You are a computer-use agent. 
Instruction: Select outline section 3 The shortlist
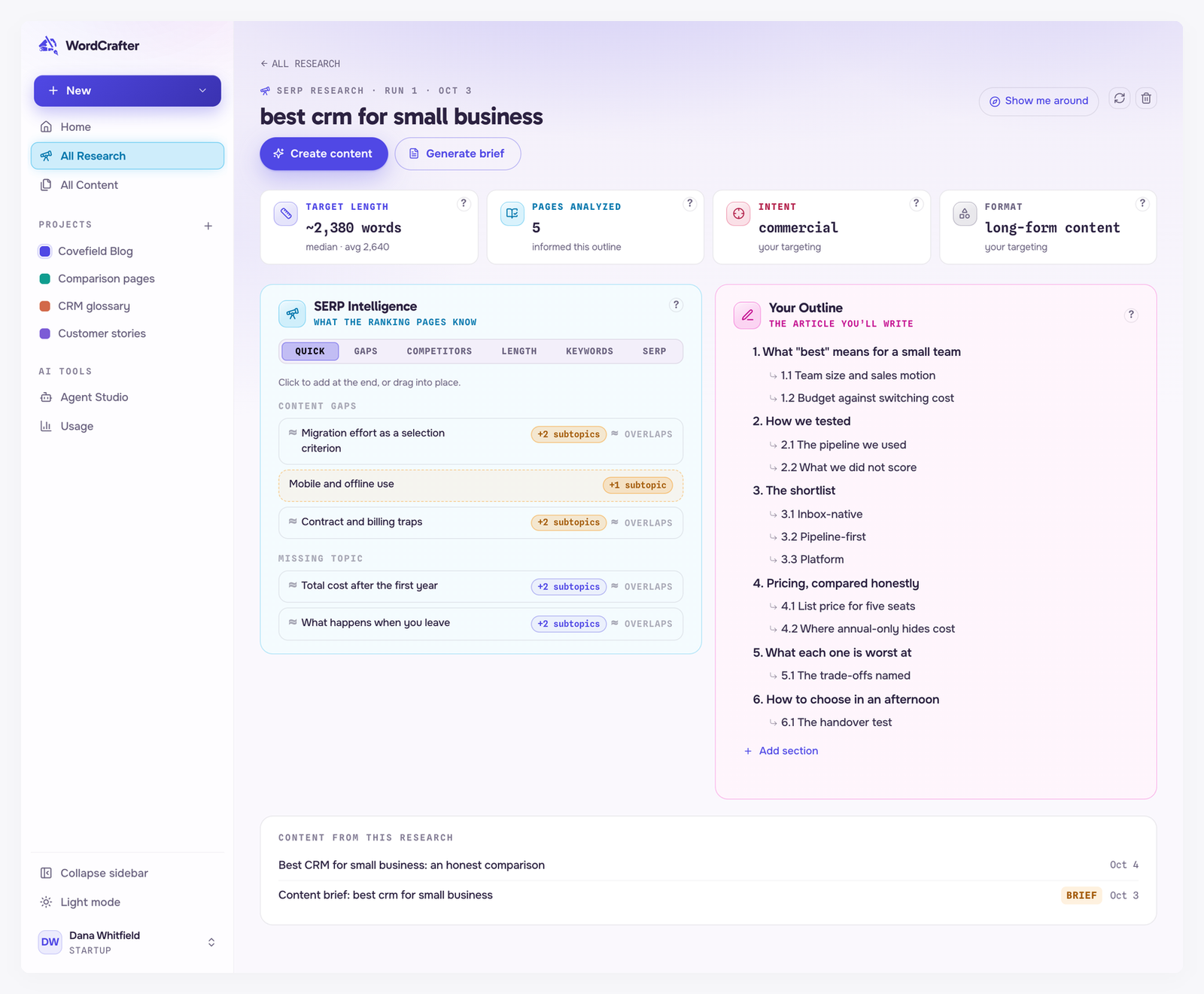[794, 491]
